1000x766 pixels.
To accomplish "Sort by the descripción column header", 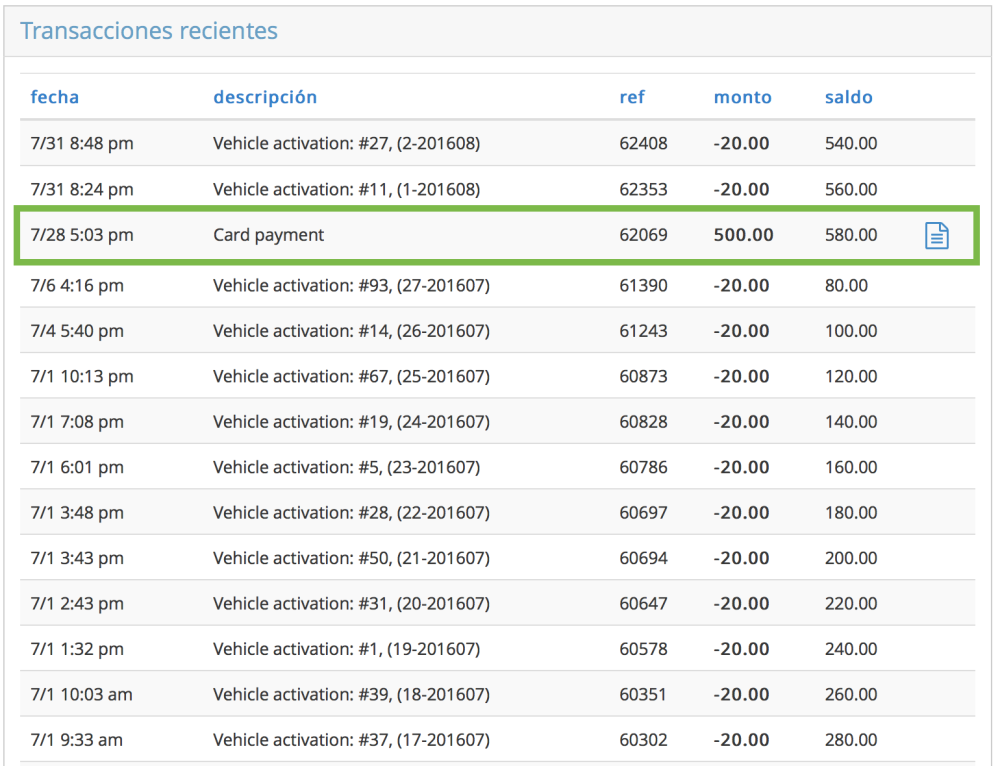I will click(265, 97).
